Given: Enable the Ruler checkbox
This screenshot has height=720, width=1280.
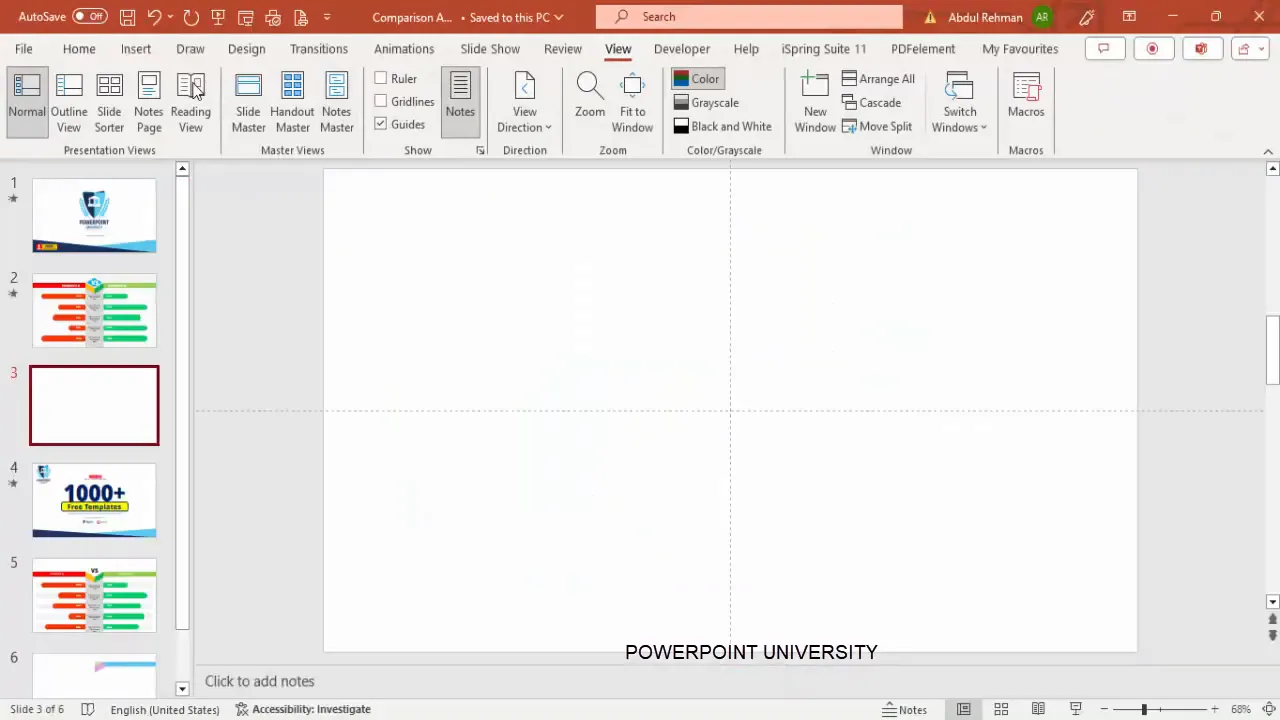Looking at the screenshot, I should (381, 78).
